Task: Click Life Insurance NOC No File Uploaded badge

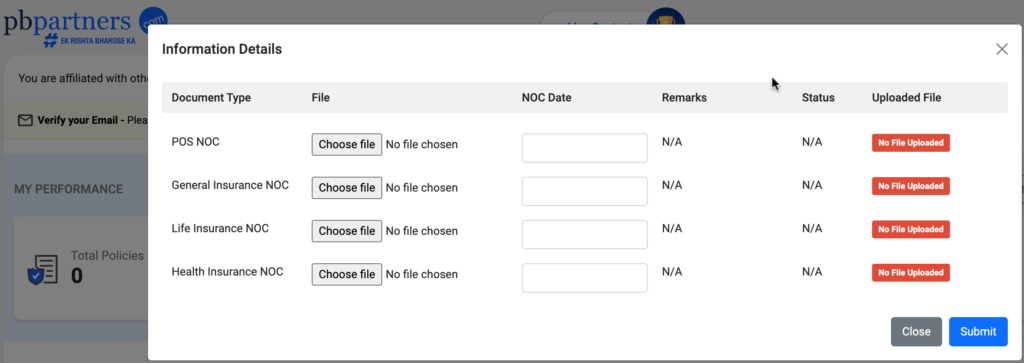Action: [910, 229]
